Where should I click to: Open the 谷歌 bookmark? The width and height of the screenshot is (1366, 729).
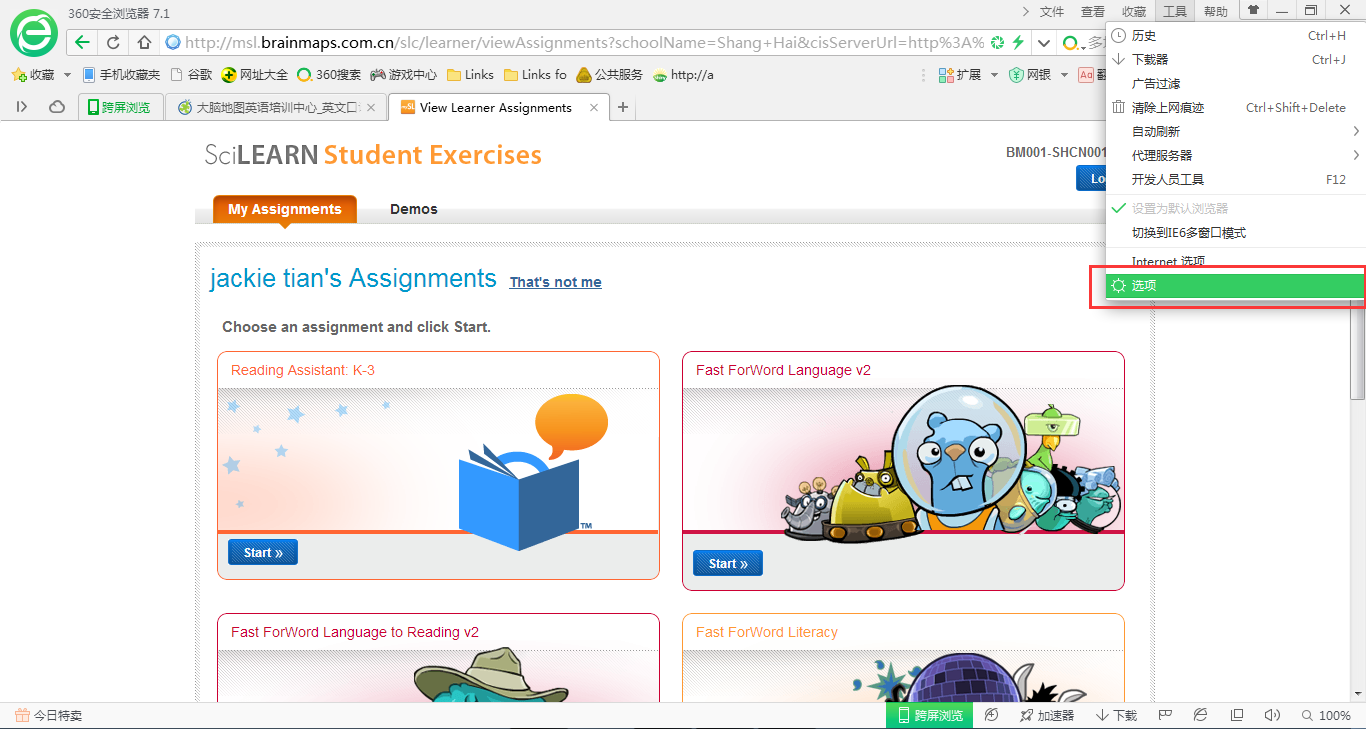[192, 75]
